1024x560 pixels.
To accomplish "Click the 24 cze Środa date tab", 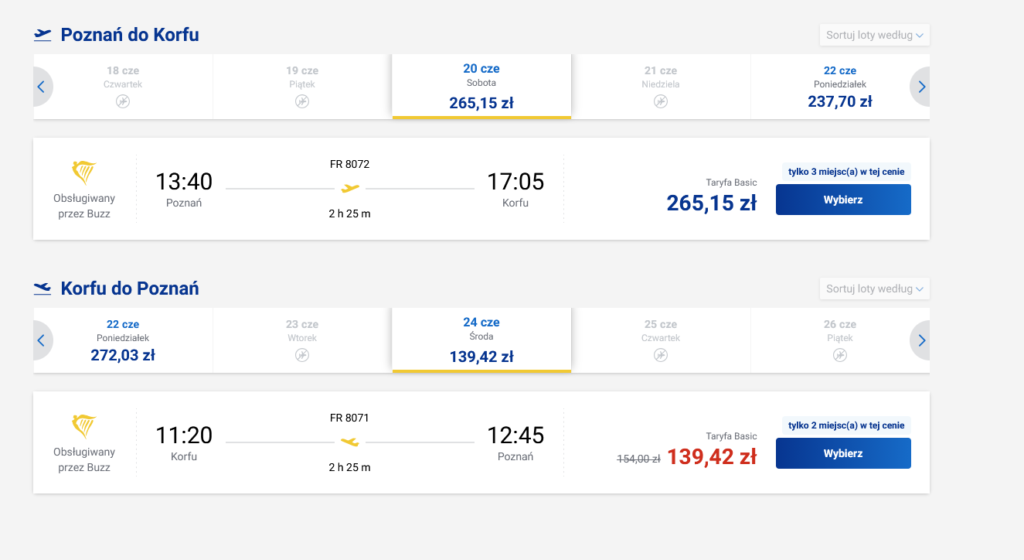I will point(481,340).
